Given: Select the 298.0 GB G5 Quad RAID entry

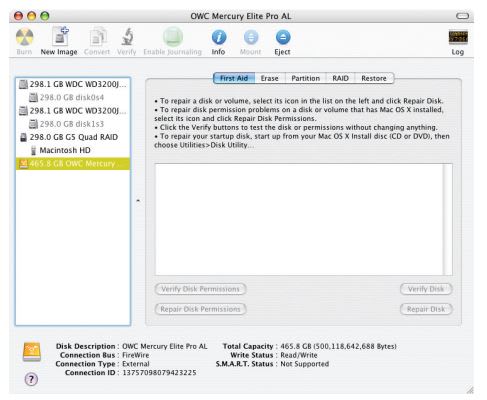Looking at the screenshot, I should pos(73,137).
